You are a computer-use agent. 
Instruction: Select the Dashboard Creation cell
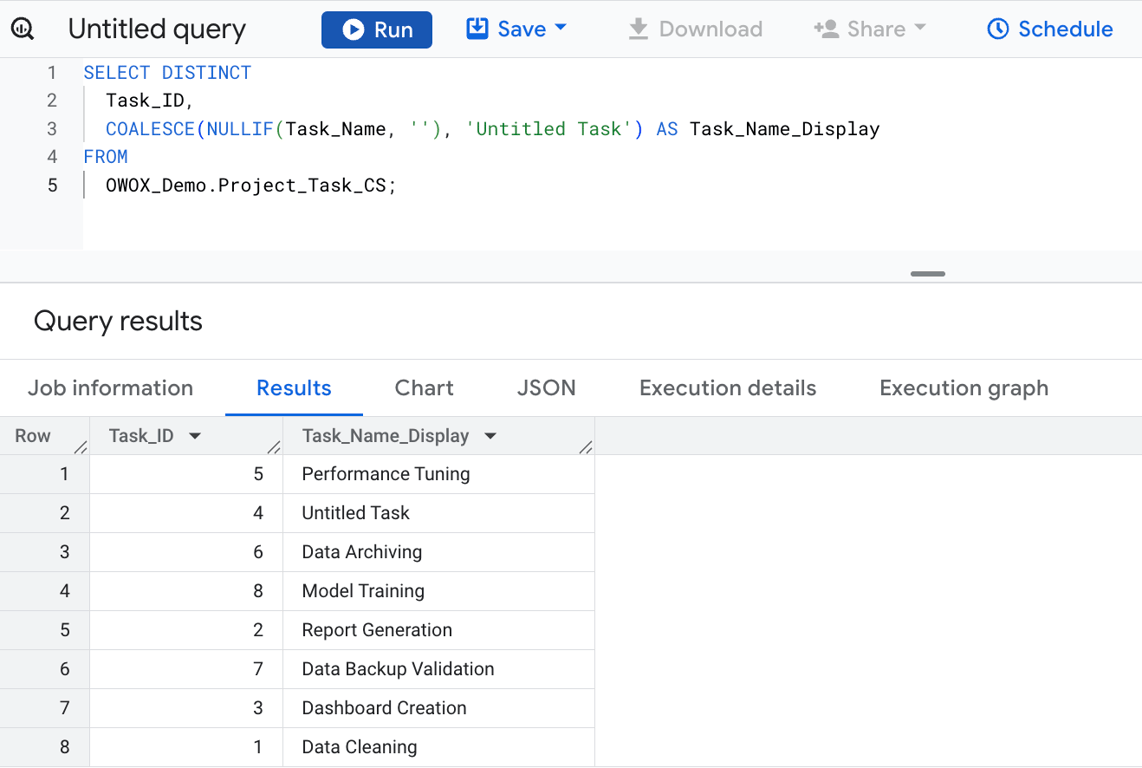coord(438,708)
